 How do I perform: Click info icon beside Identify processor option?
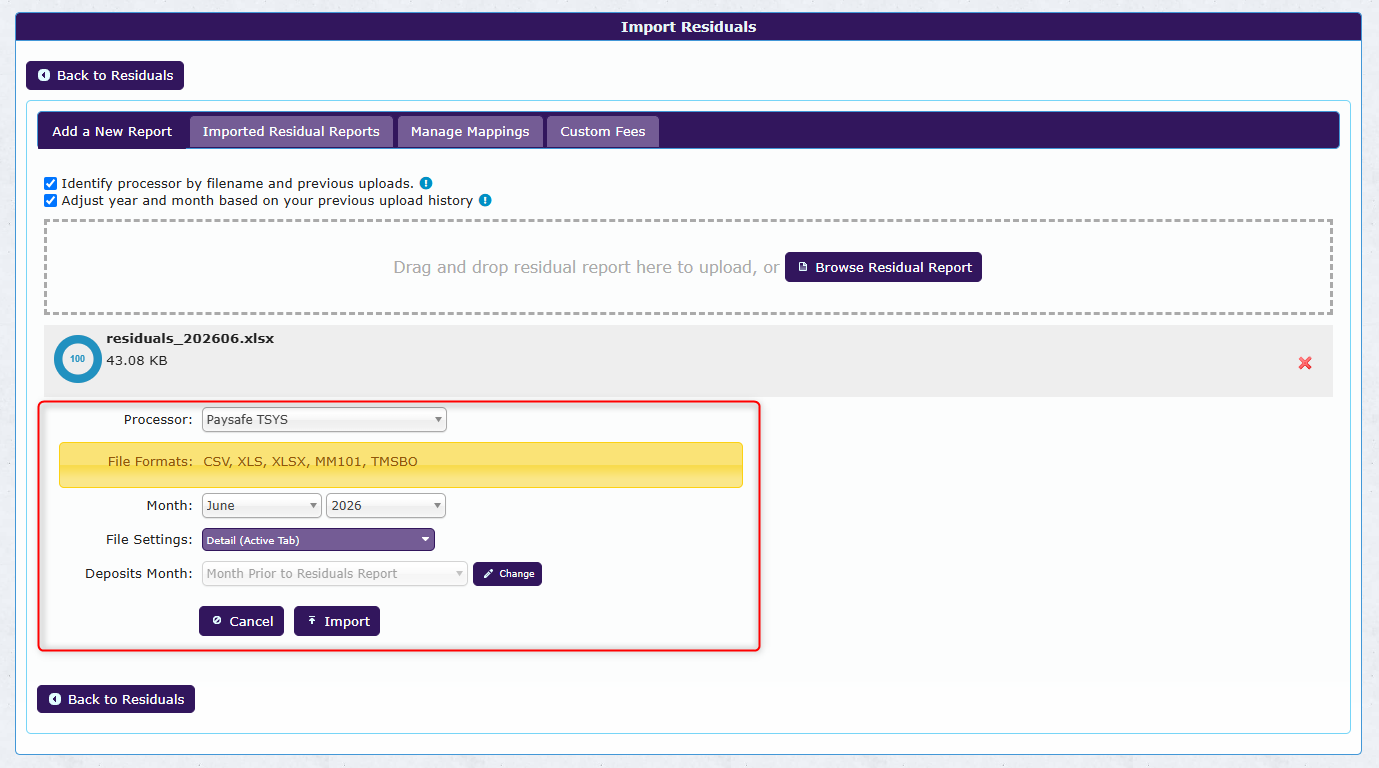point(426,183)
